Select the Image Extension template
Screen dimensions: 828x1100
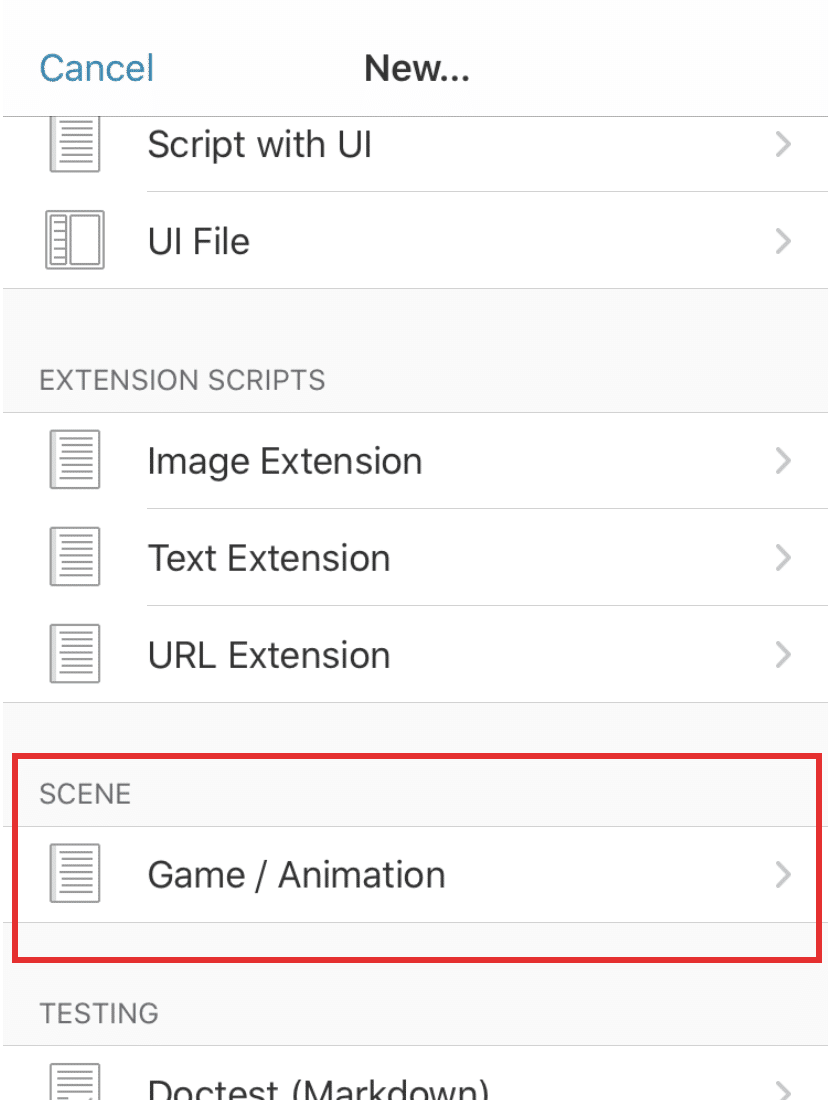(x=415, y=461)
